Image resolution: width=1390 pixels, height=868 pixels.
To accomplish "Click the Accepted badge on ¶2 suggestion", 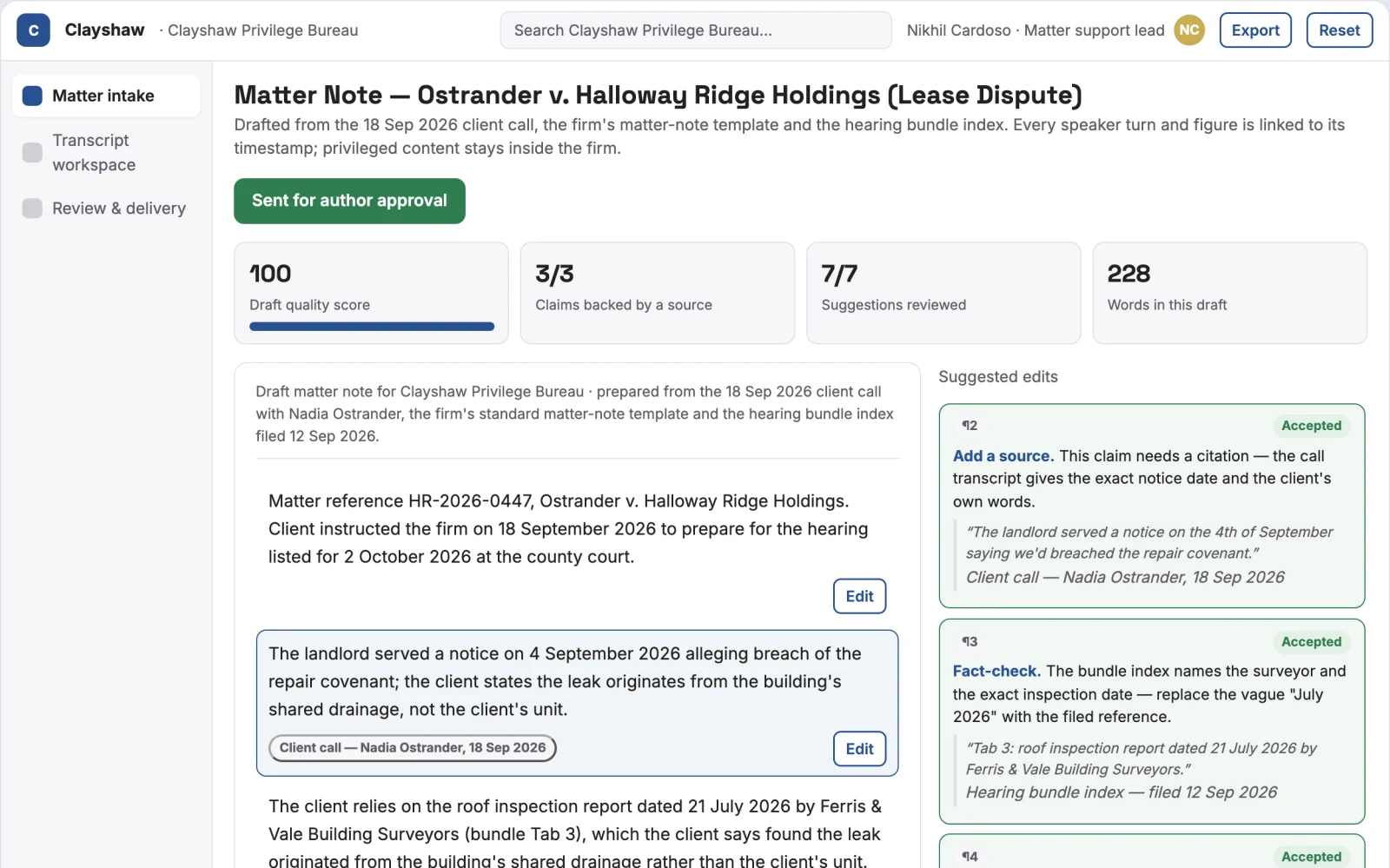I will (x=1311, y=426).
